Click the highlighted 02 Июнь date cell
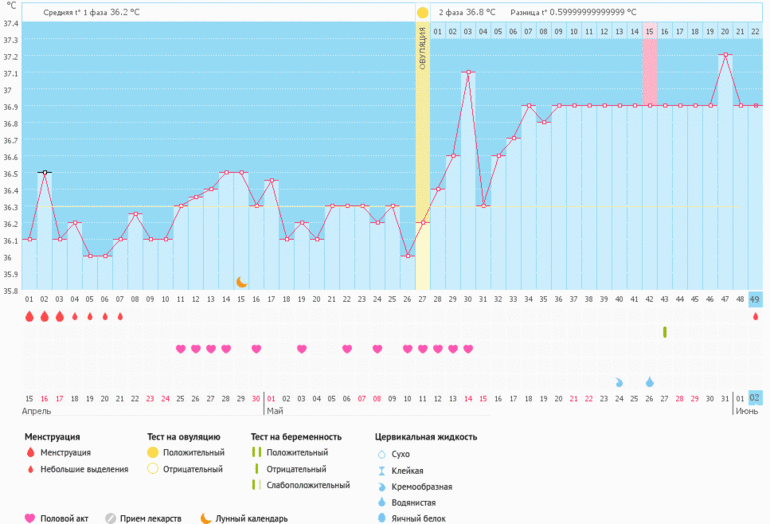 755,398
